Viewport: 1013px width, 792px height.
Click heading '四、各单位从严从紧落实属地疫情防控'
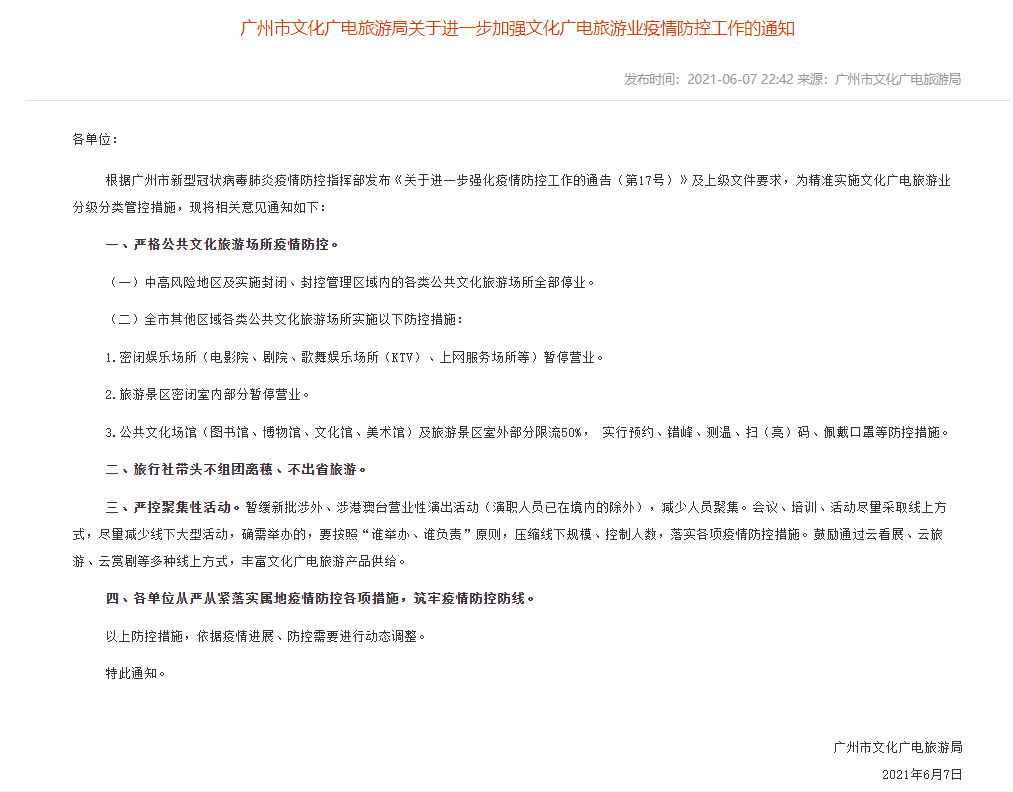pyautogui.click(x=320, y=599)
